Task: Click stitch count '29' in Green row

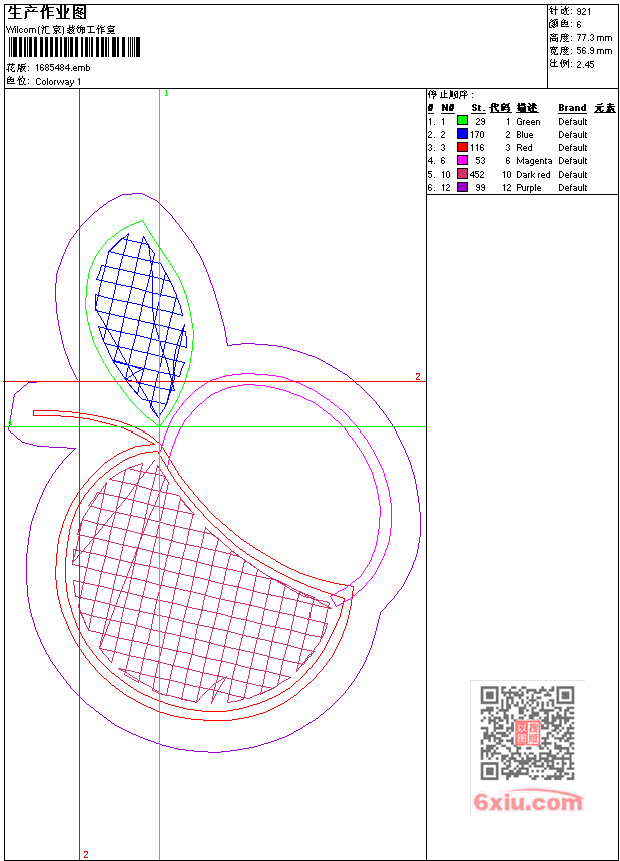Action: (480, 122)
